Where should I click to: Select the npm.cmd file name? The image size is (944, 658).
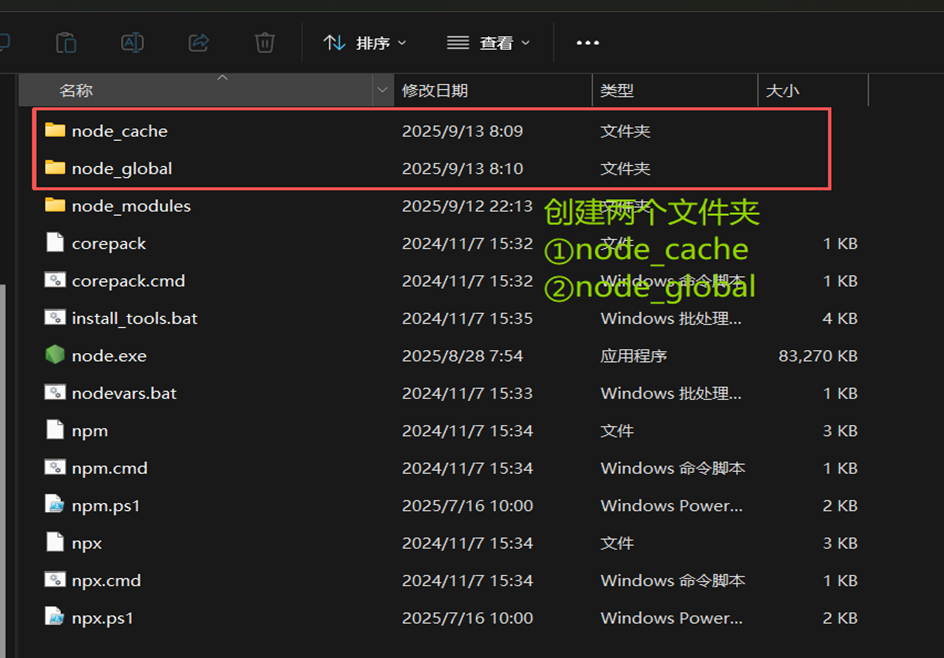click(x=110, y=468)
